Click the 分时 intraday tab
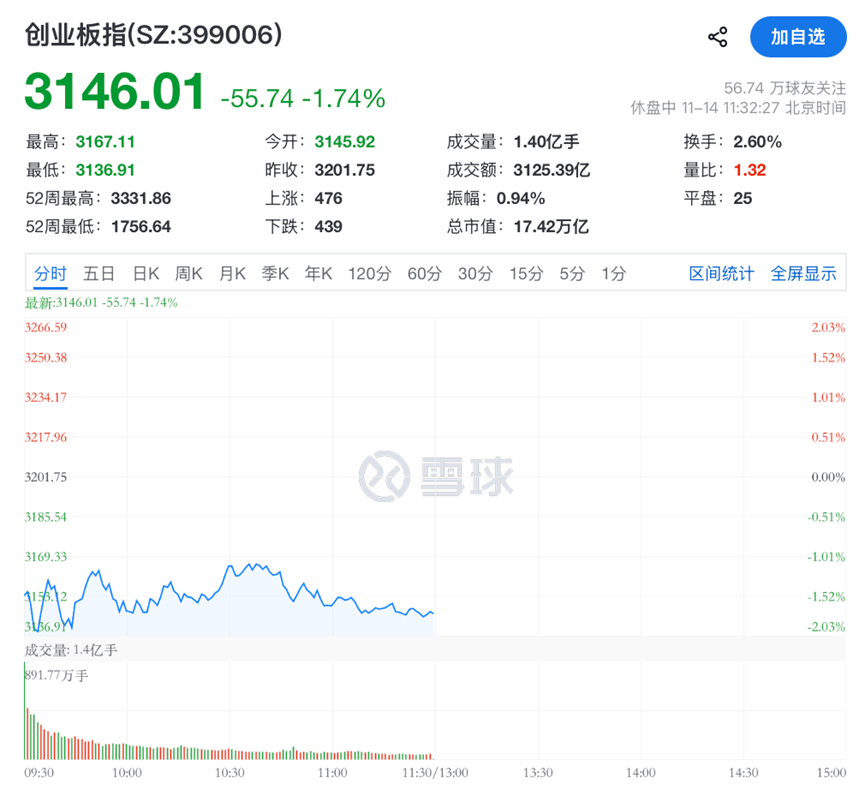This screenshot has width=865, height=790. pyautogui.click(x=50, y=273)
